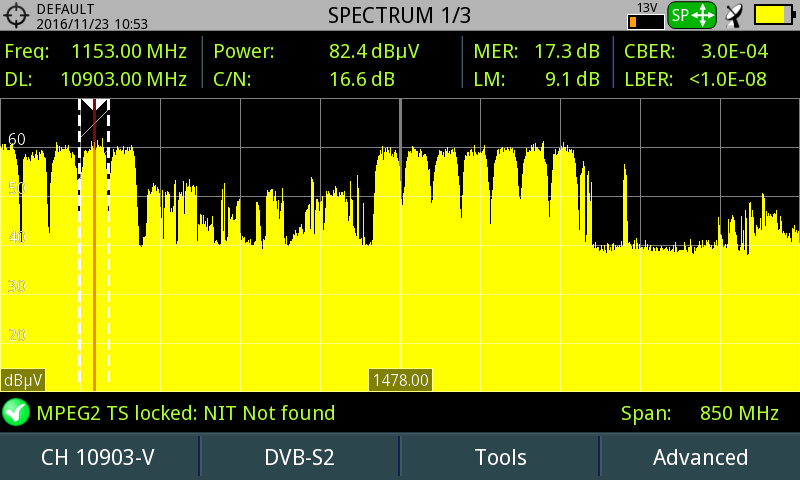Open the DVB-S2 signal parameters menu
Screen dimensions: 800x480
click(x=299, y=457)
